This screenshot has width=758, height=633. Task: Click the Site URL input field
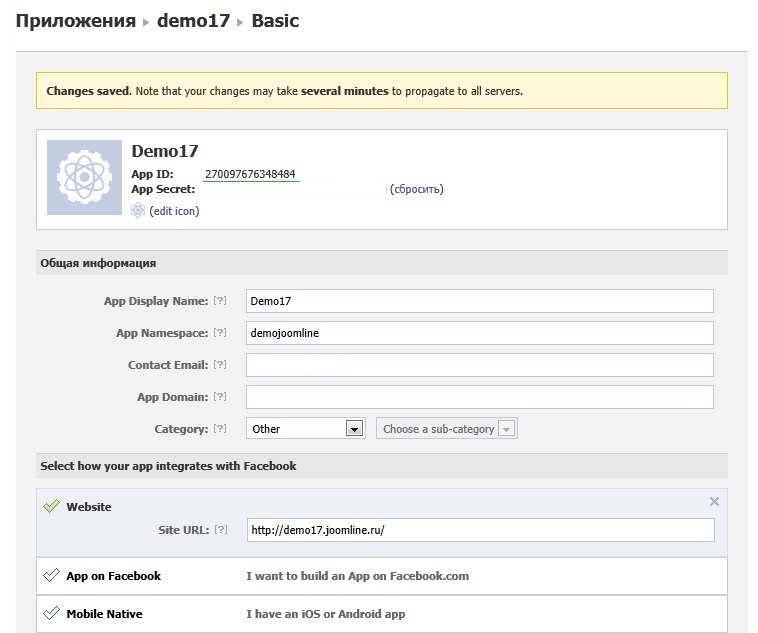coord(481,530)
